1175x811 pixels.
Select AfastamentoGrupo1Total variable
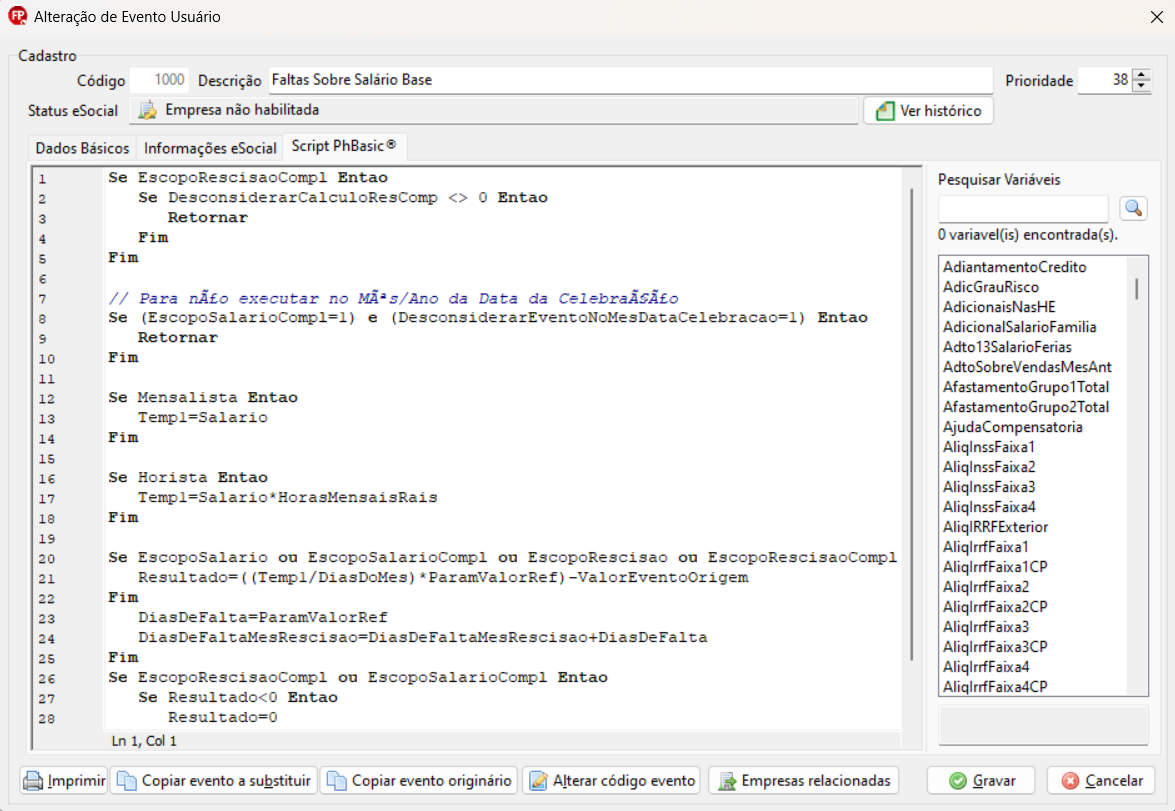tap(1025, 387)
